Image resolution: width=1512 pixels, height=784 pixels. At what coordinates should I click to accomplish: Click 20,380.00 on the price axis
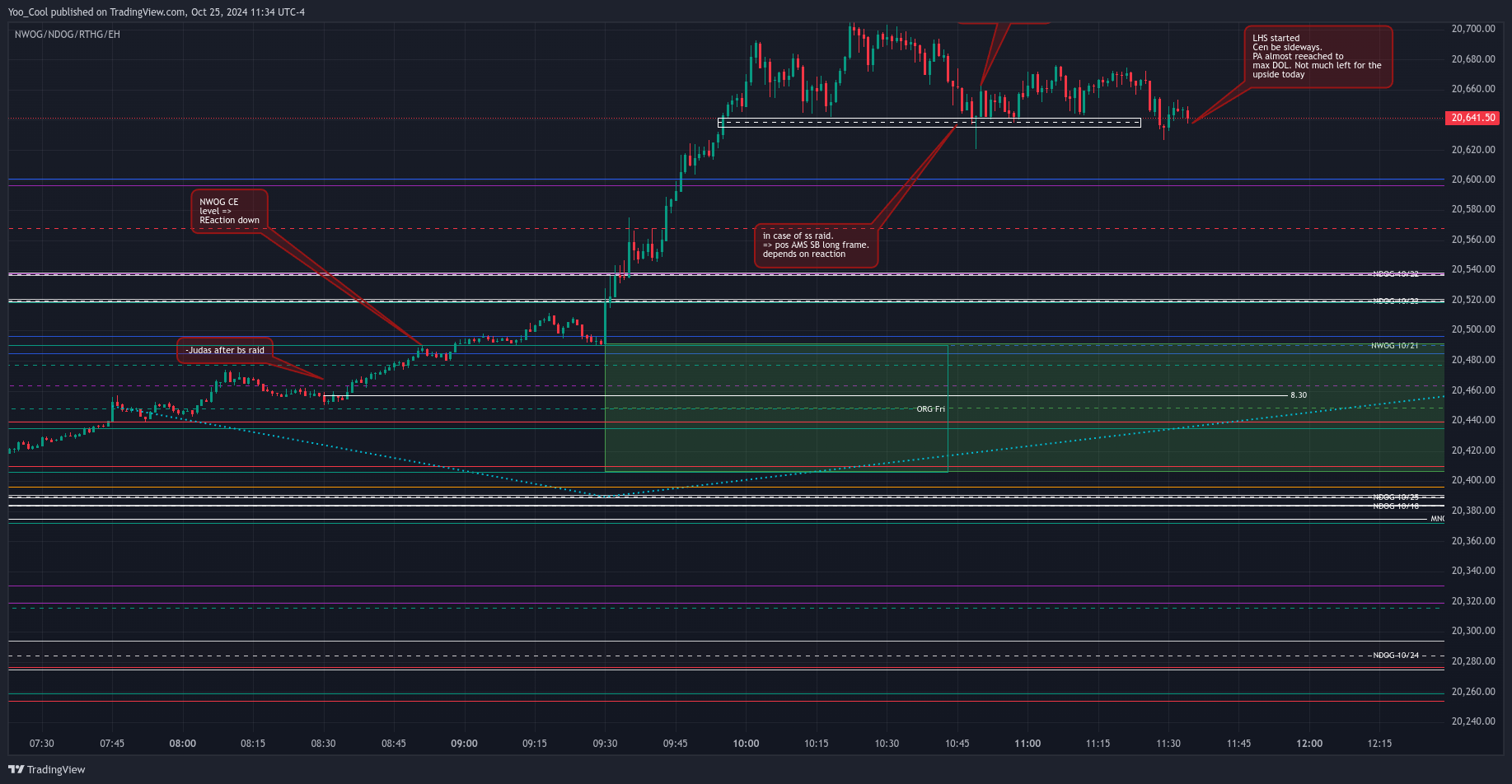(1473, 511)
